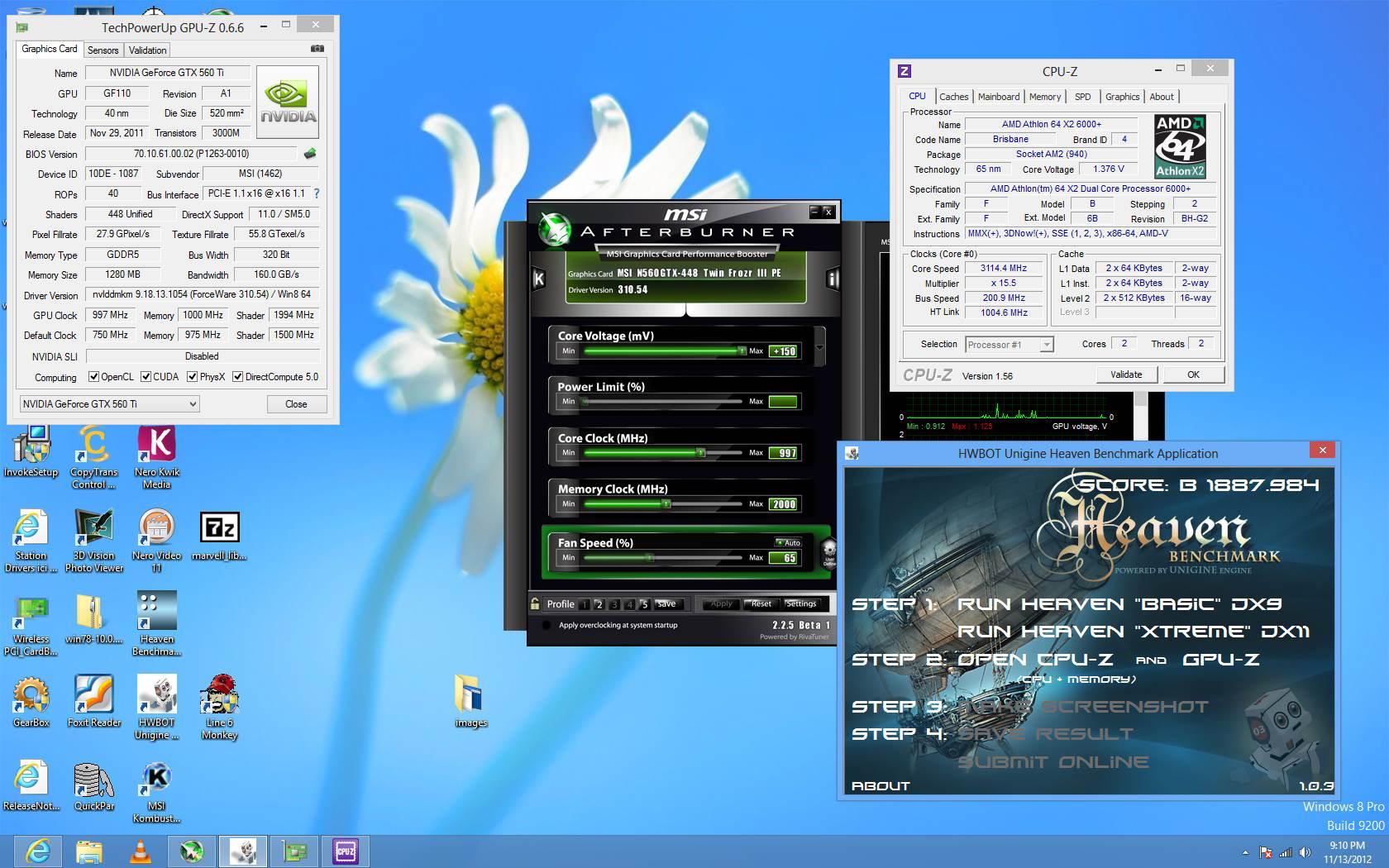
Task: Open CopyTrans Control desktop shortcut
Action: pyautogui.click(x=93, y=456)
